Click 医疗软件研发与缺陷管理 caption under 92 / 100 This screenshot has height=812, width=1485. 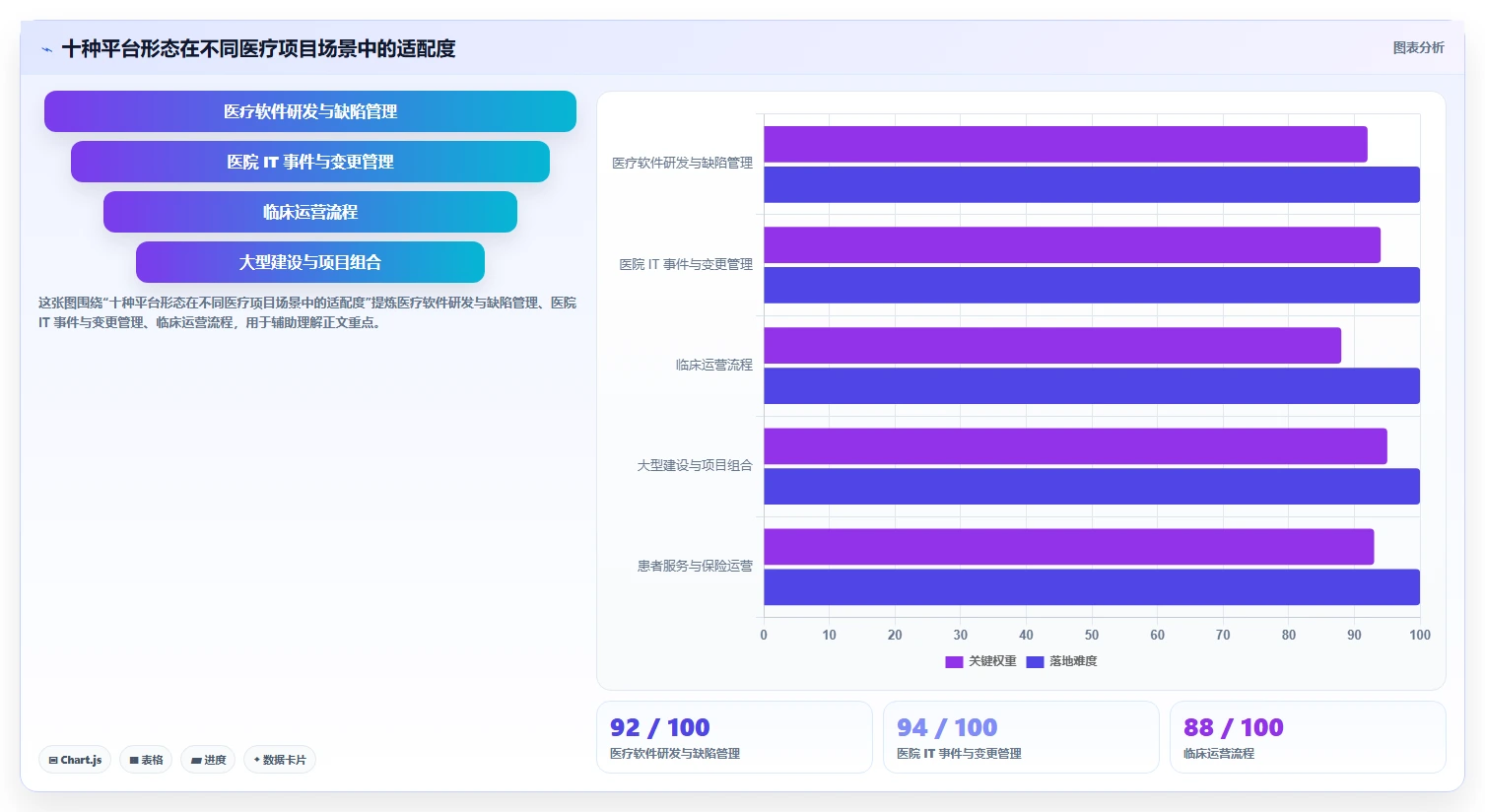point(675,753)
